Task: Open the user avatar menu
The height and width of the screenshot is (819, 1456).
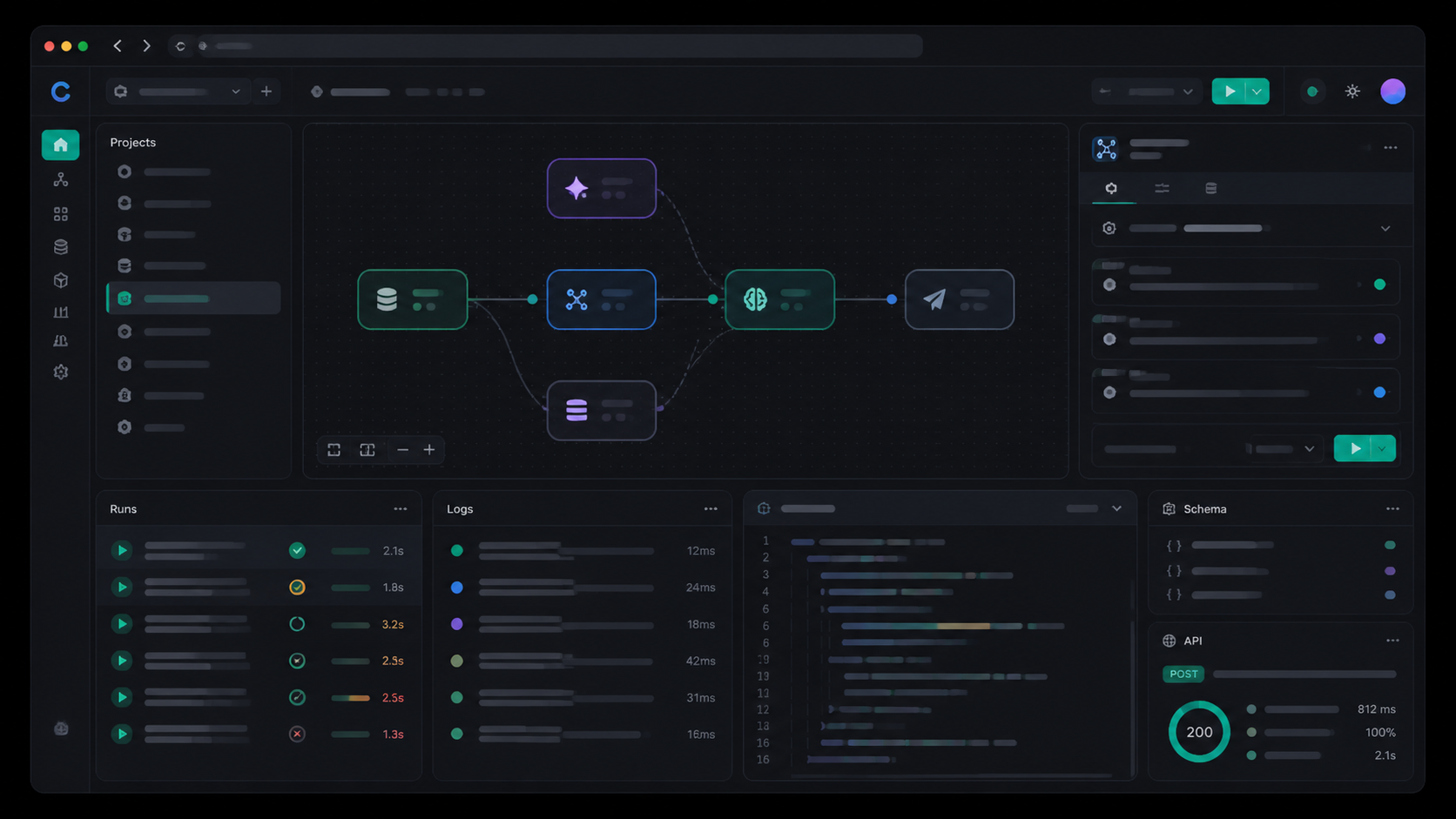Action: (1392, 91)
